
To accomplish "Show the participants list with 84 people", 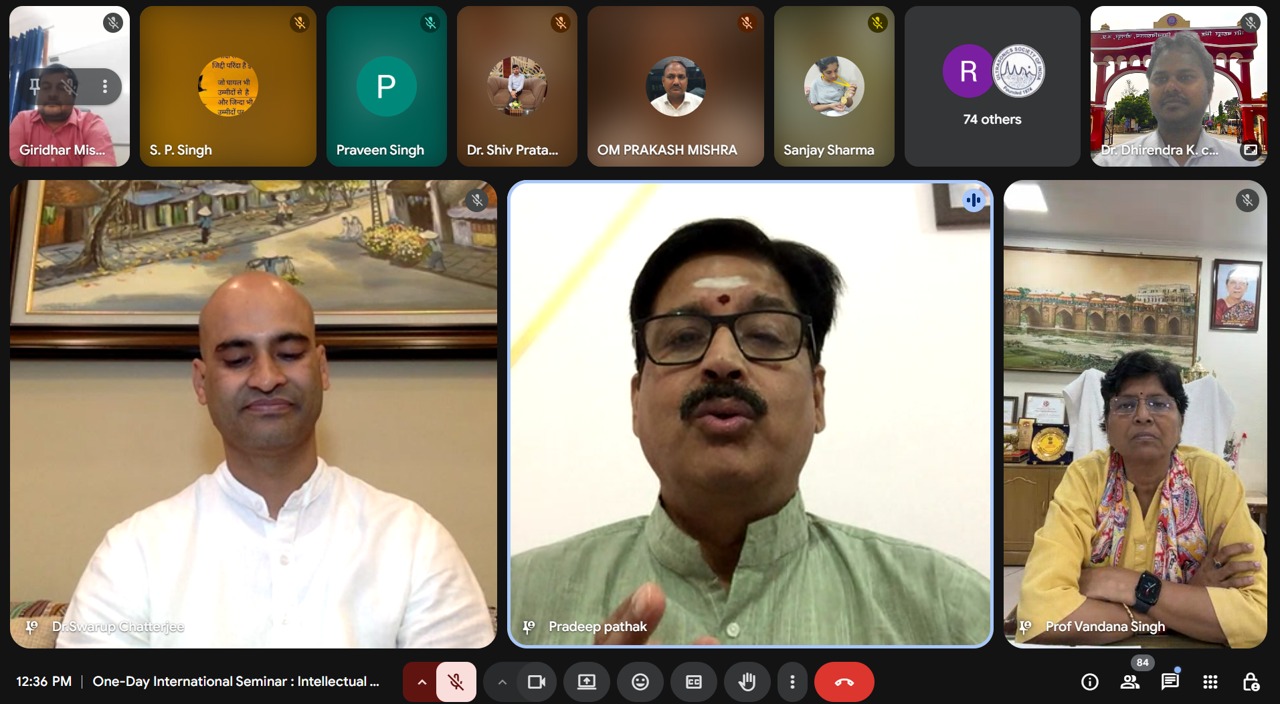I will pos(1130,682).
